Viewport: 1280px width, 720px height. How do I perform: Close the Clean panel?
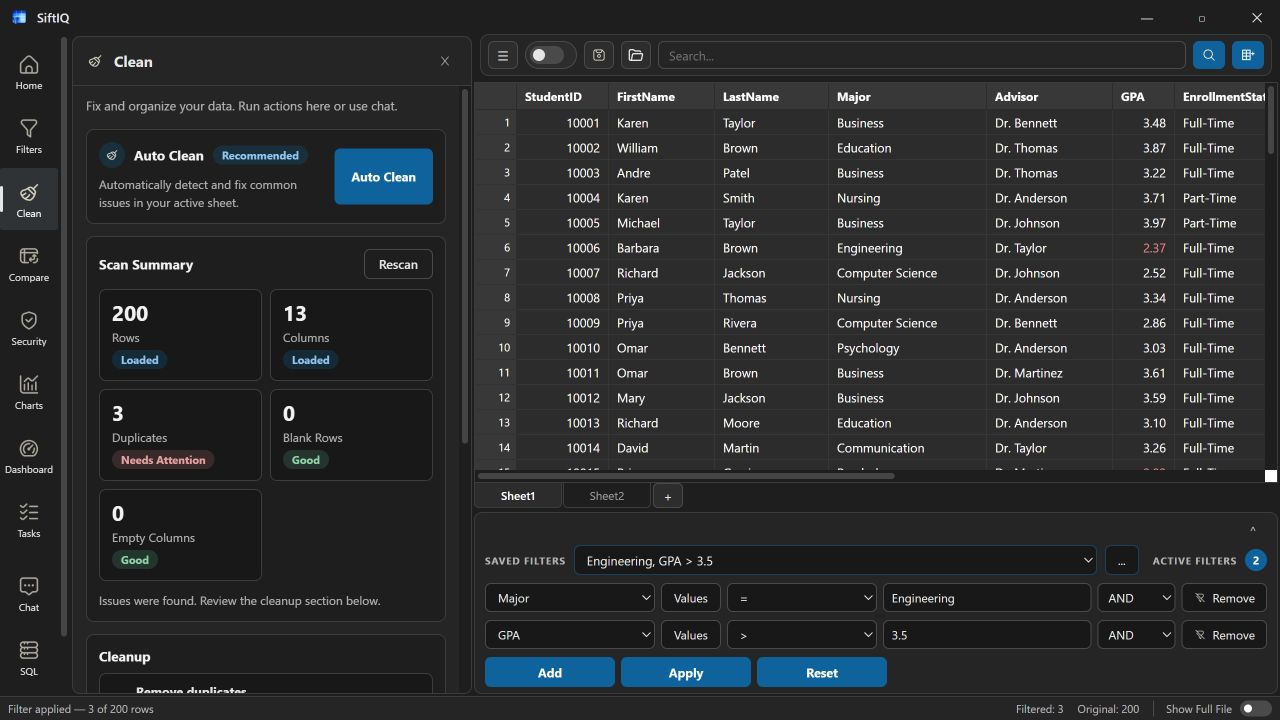click(x=445, y=61)
